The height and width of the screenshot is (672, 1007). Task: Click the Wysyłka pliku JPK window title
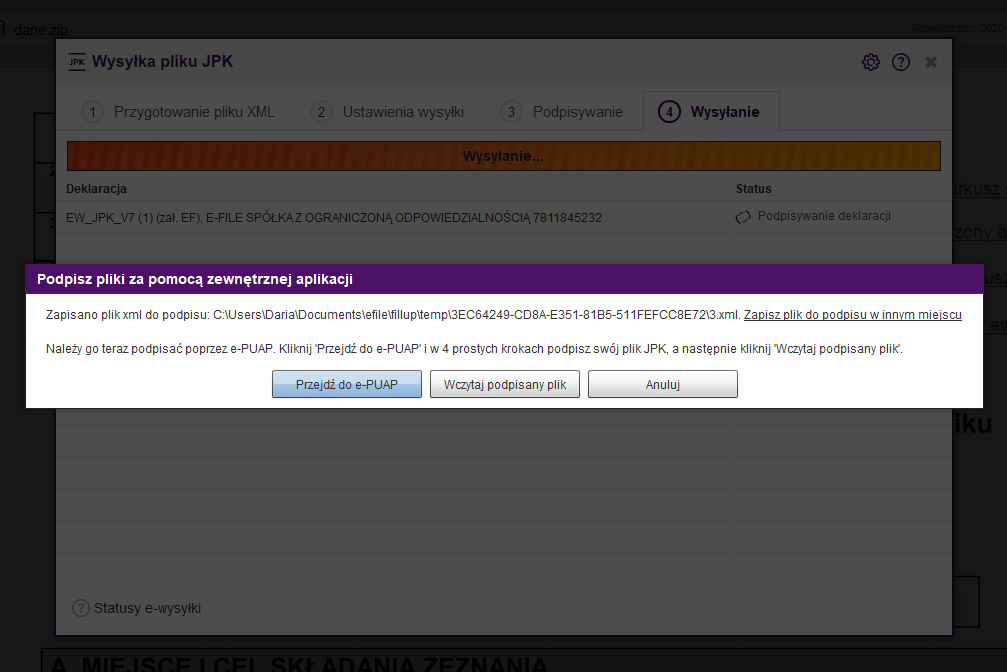coord(162,62)
